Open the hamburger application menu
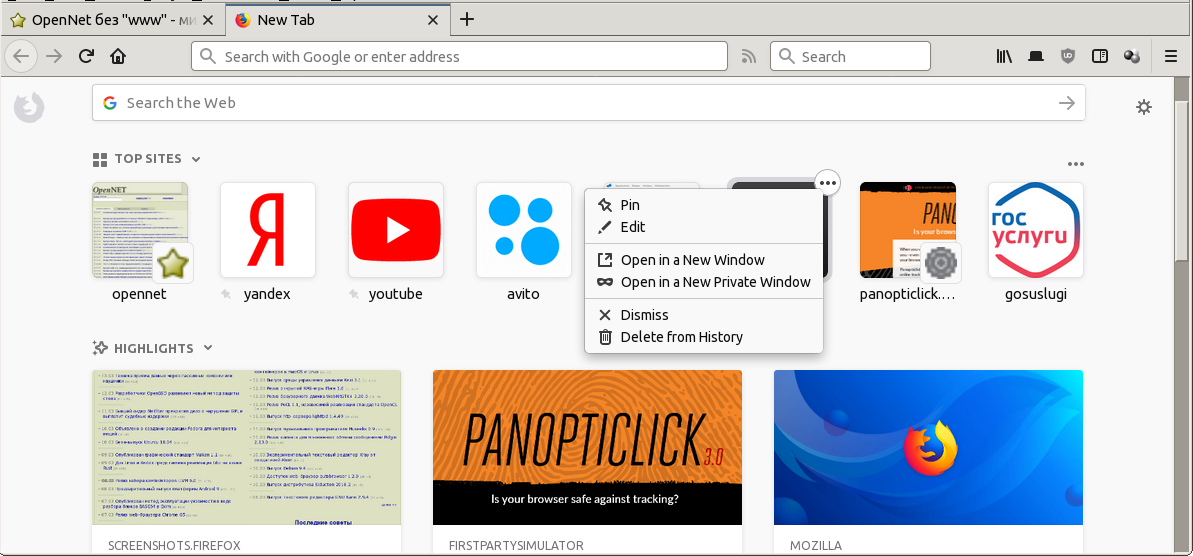Screen dimensions: 1193x556 1171,56
